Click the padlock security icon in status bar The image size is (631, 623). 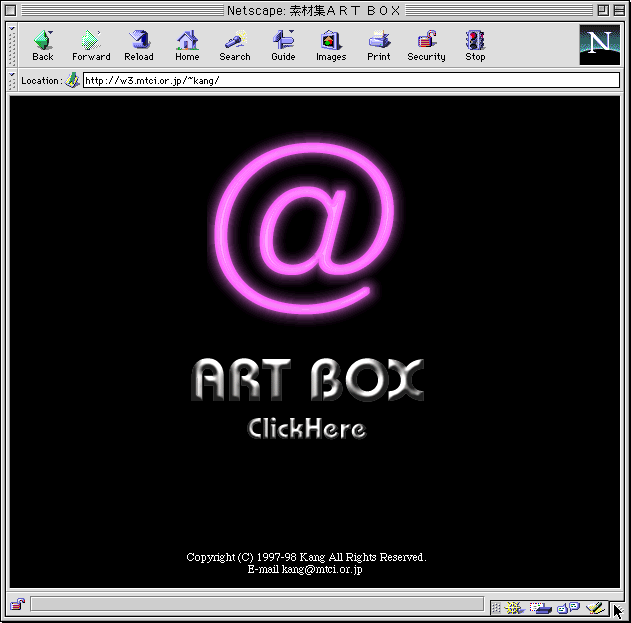click(17, 604)
